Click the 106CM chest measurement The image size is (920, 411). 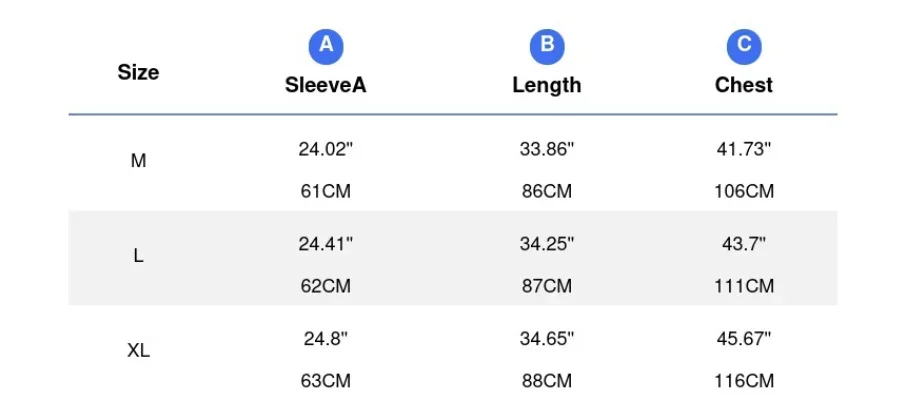tap(744, 191)
